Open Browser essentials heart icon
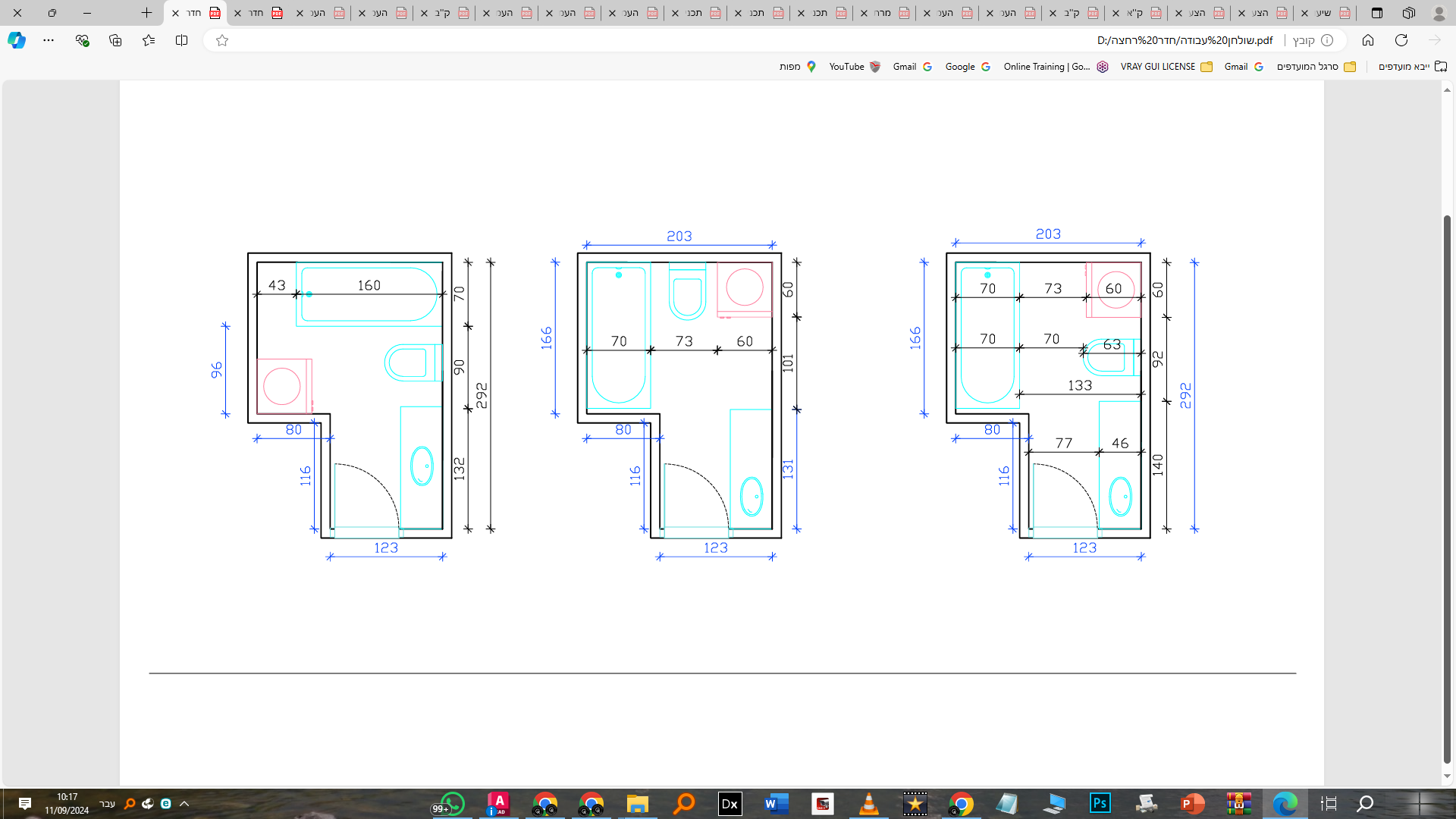 pos(82,40)
